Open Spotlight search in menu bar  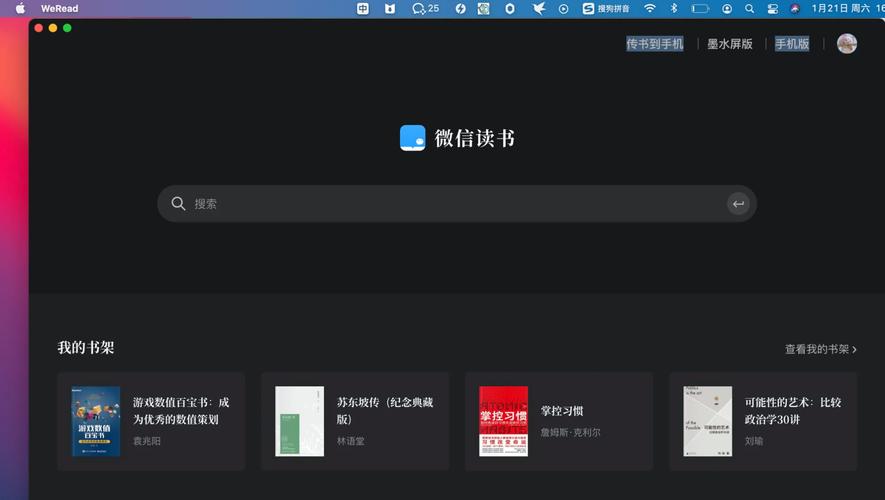pyautogui.click(x=750, y=8)
